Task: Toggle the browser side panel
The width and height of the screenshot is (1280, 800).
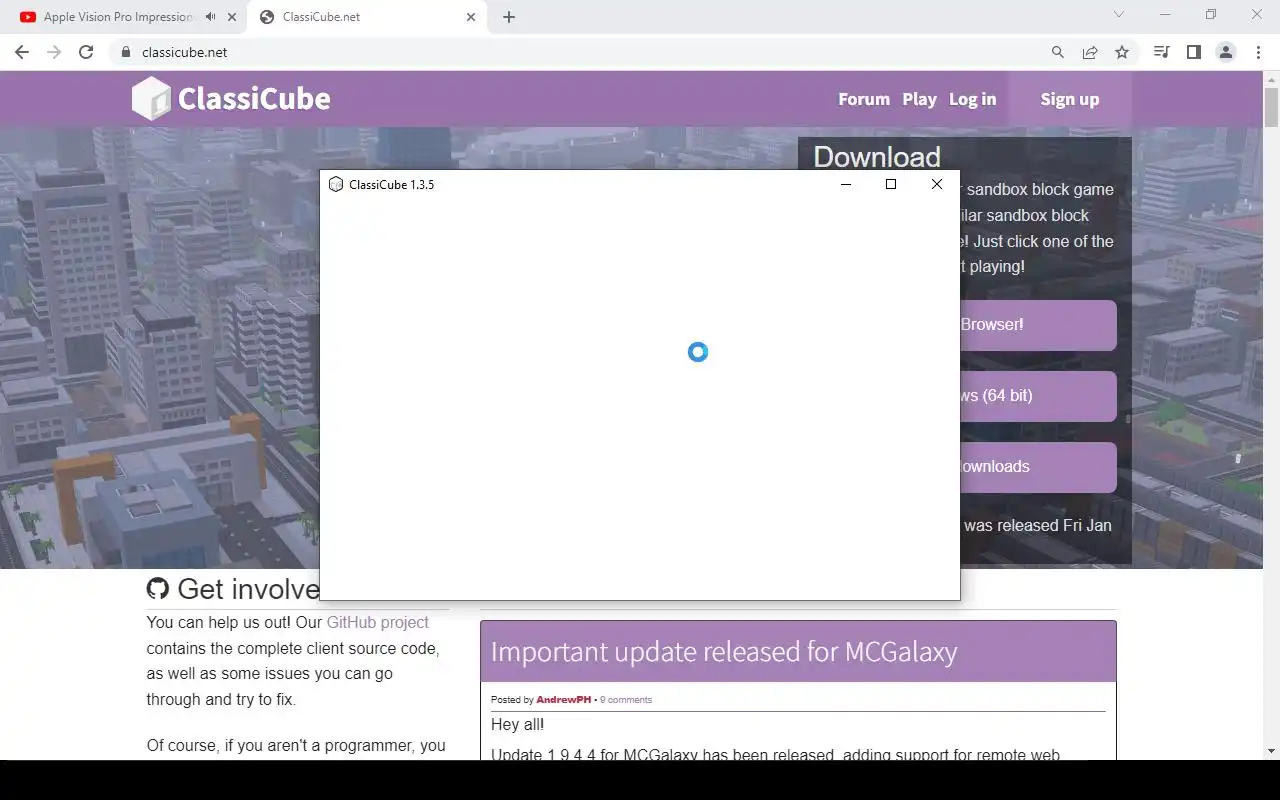Action: (x=1193, y=52)
